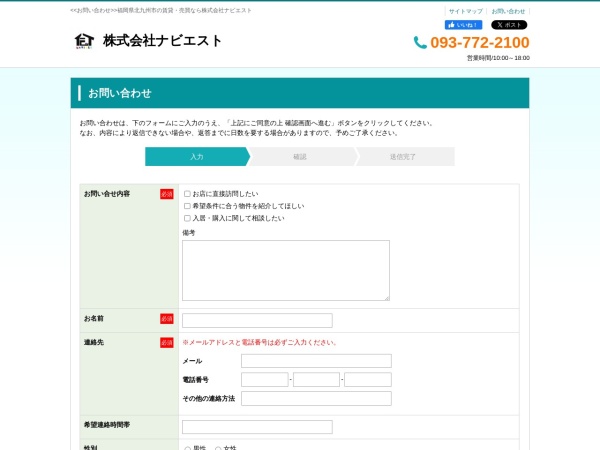Viewport: 600px width, 450px height.
Task: Check お店に直接訪問したい checkbox
Action: pos(187,194)
